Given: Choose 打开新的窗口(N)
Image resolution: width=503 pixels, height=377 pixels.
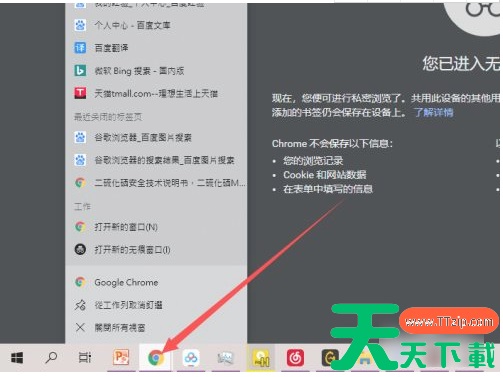Looking at the screenshot, I should click(x=156, y=227).
